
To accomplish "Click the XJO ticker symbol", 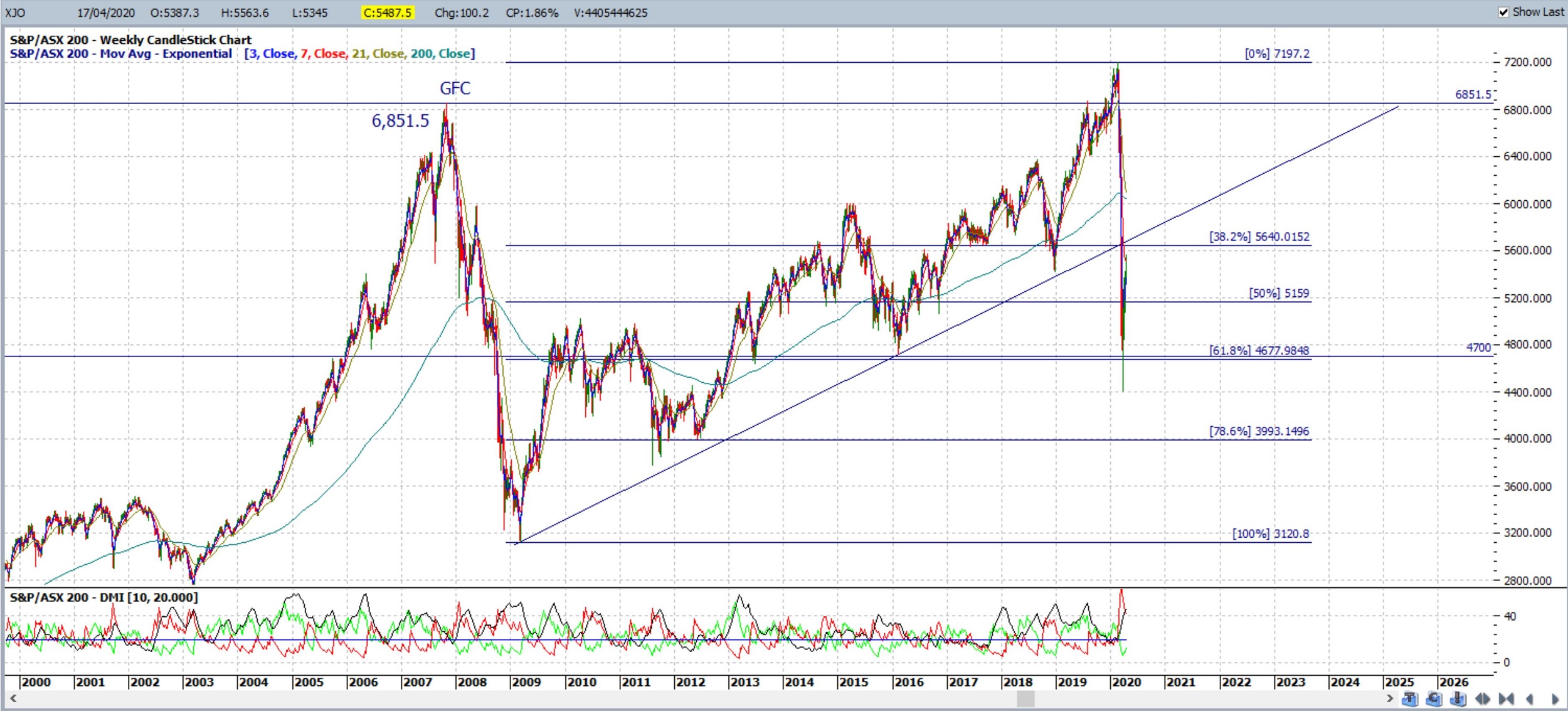I will pos(15,13).
